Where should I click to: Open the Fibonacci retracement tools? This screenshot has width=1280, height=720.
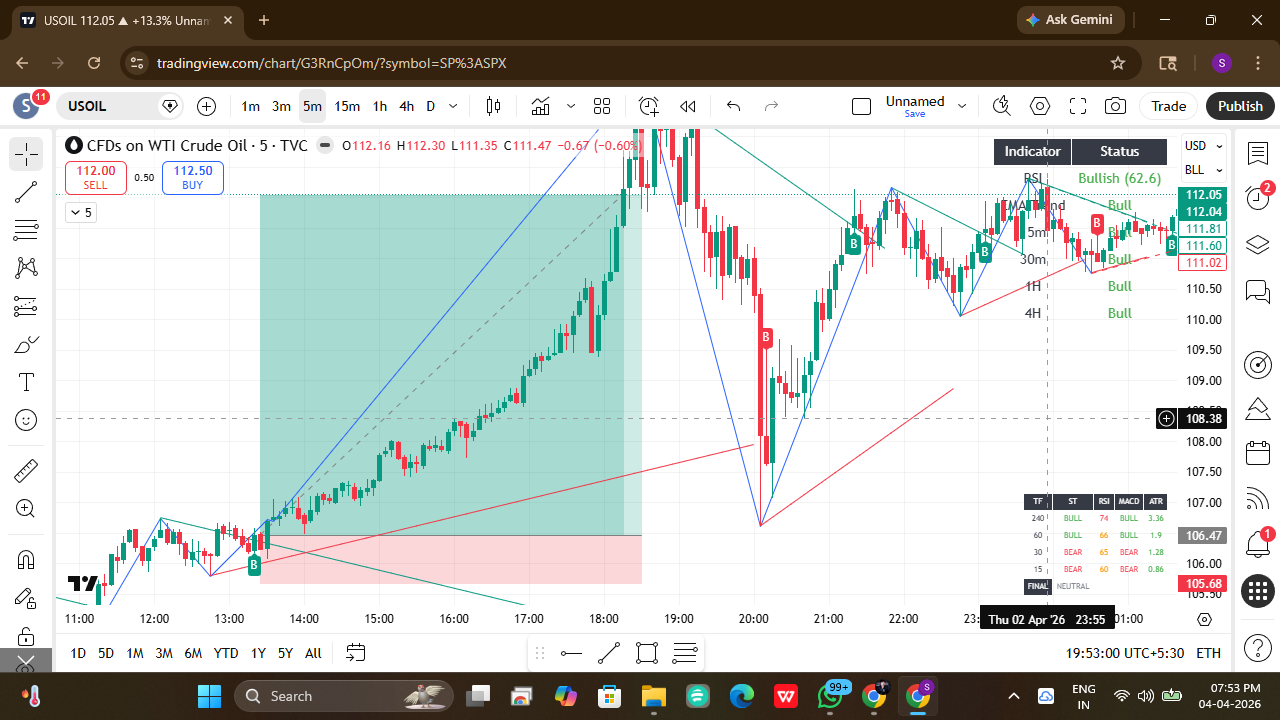tap(26, 230)
